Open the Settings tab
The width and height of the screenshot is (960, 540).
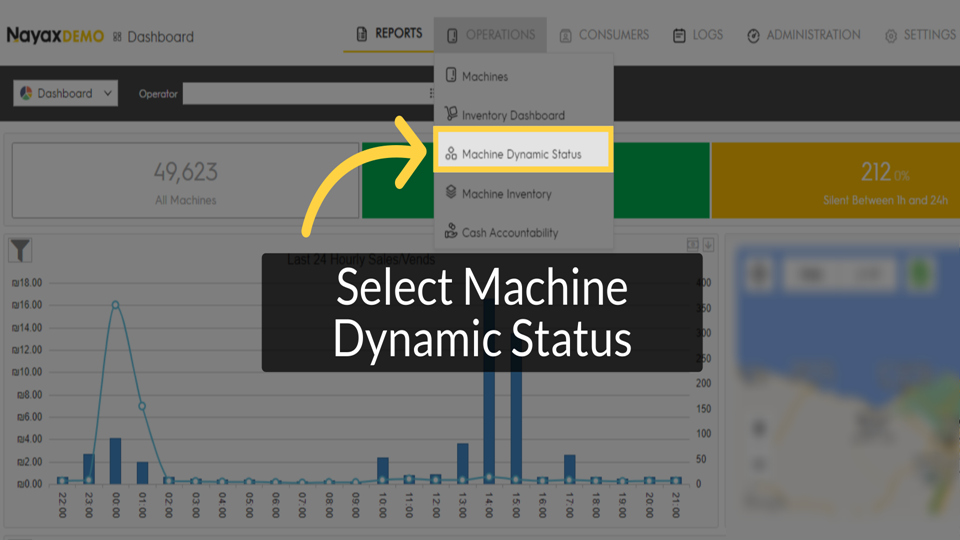pos(921,35)
